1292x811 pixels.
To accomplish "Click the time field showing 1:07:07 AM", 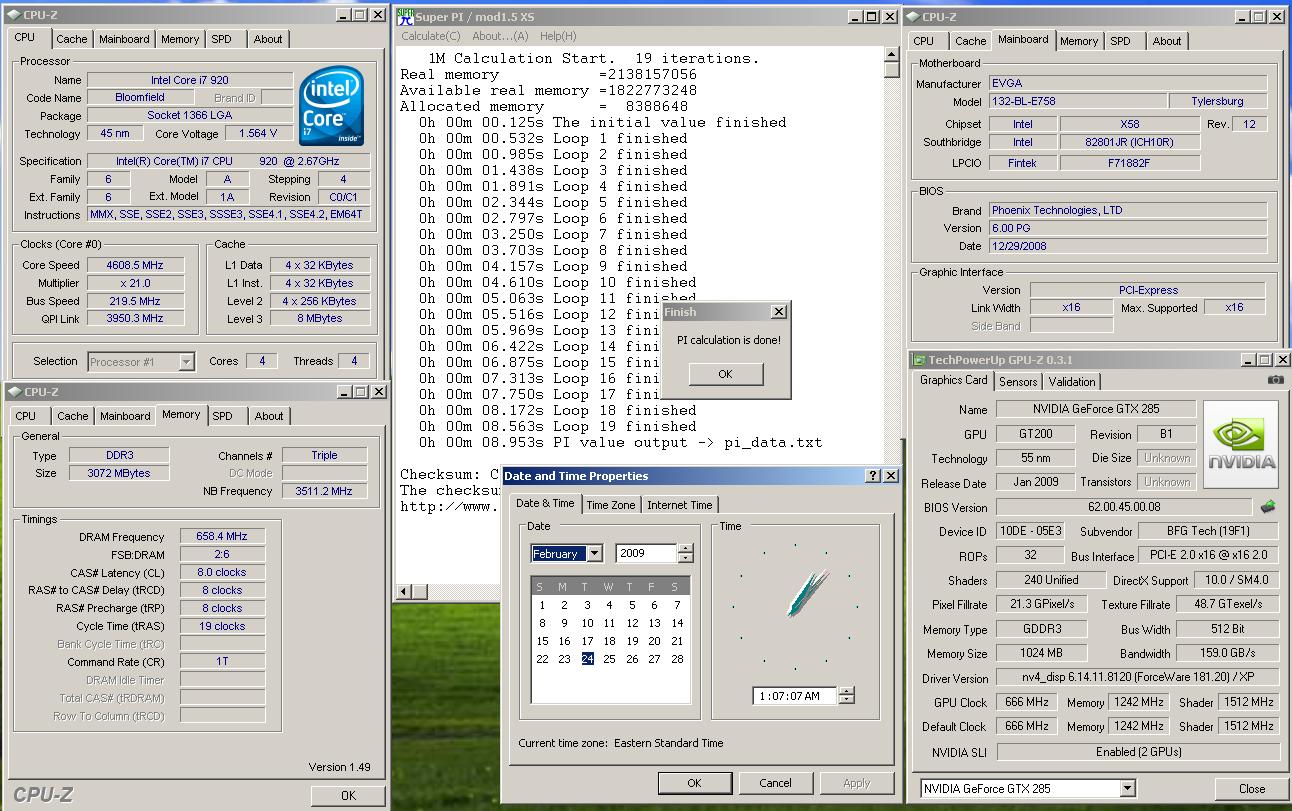I will (795, 696).
